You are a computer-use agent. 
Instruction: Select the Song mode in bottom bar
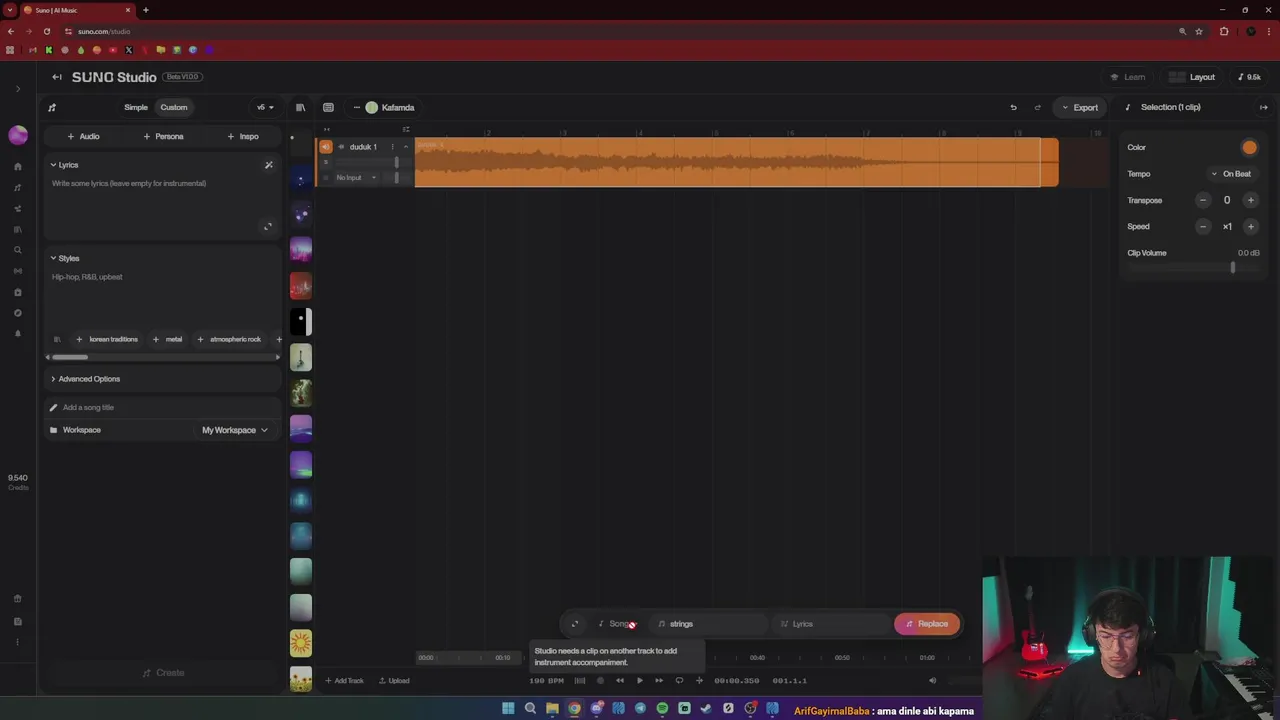[618, 624]
